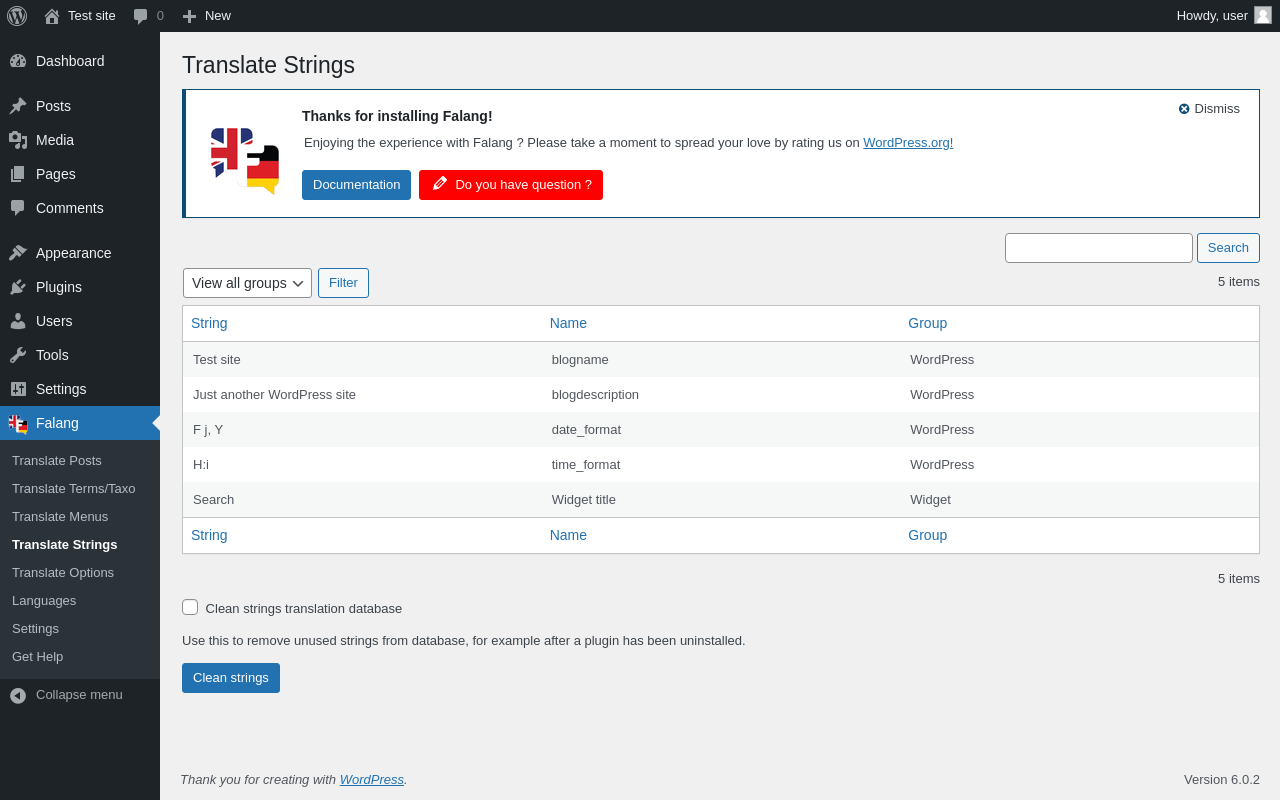Open the comments bubble in admin bar
1280x800 pixels.
click(x=141, y=16)
